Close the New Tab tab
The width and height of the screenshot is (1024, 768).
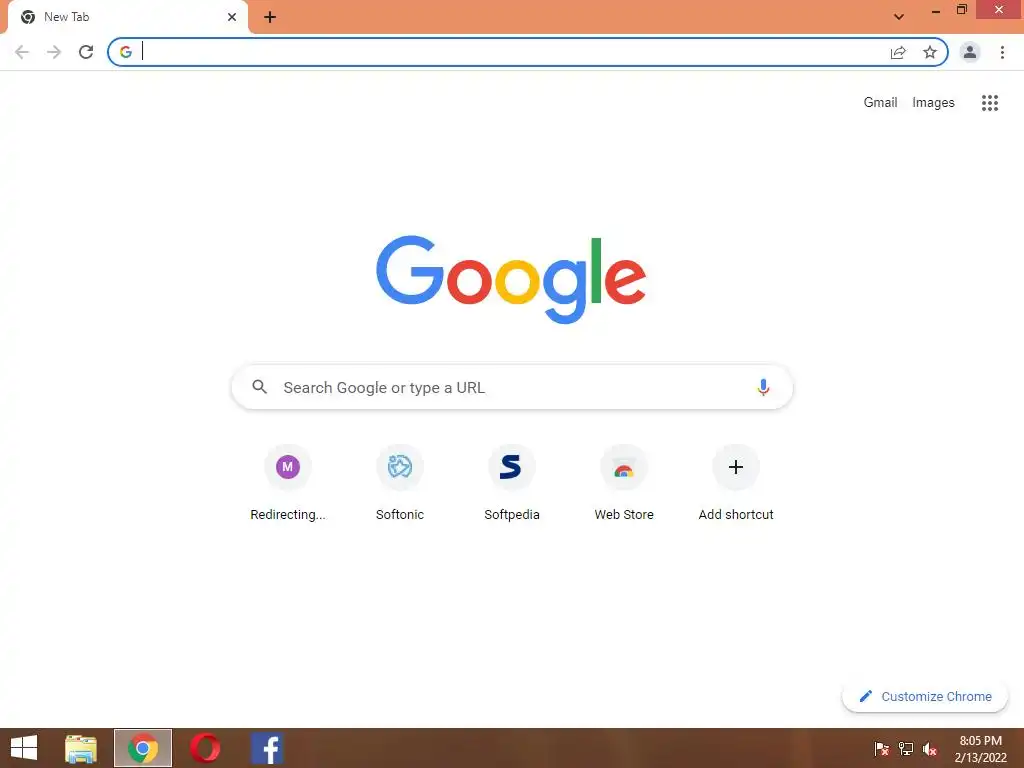[232, 17]
